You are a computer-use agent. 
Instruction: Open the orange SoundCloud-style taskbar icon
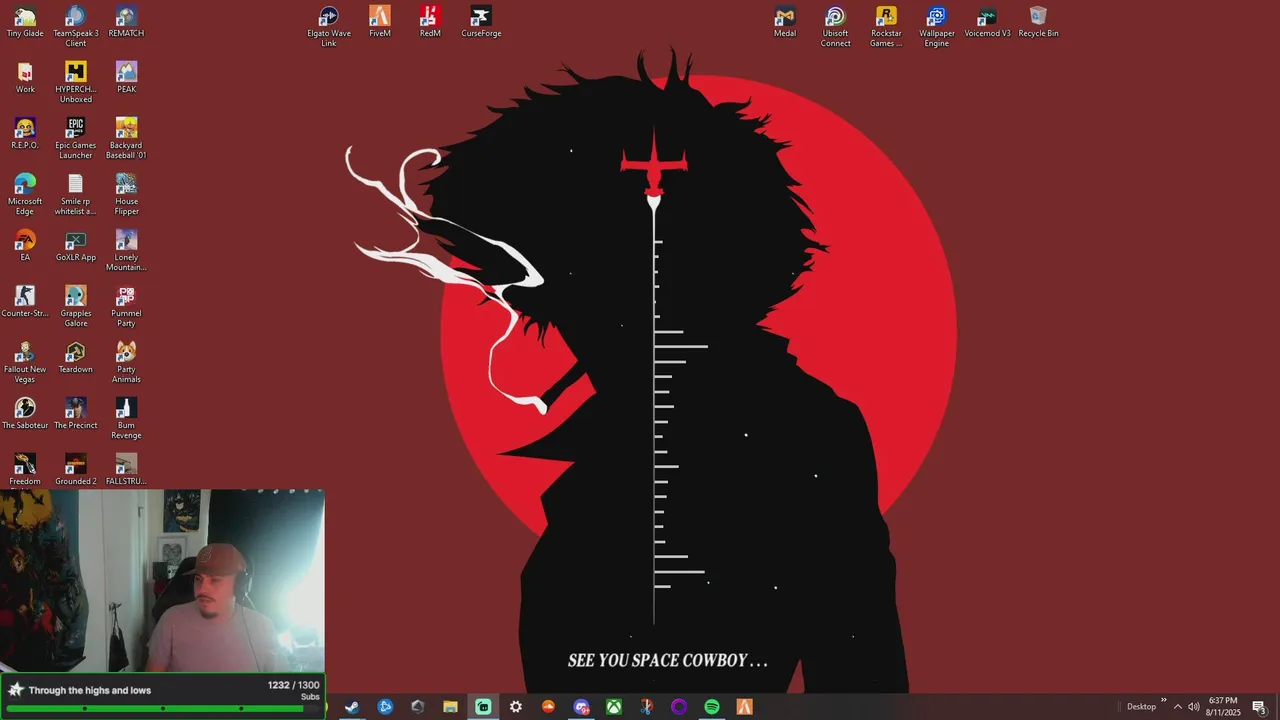(x=548, y=707)
